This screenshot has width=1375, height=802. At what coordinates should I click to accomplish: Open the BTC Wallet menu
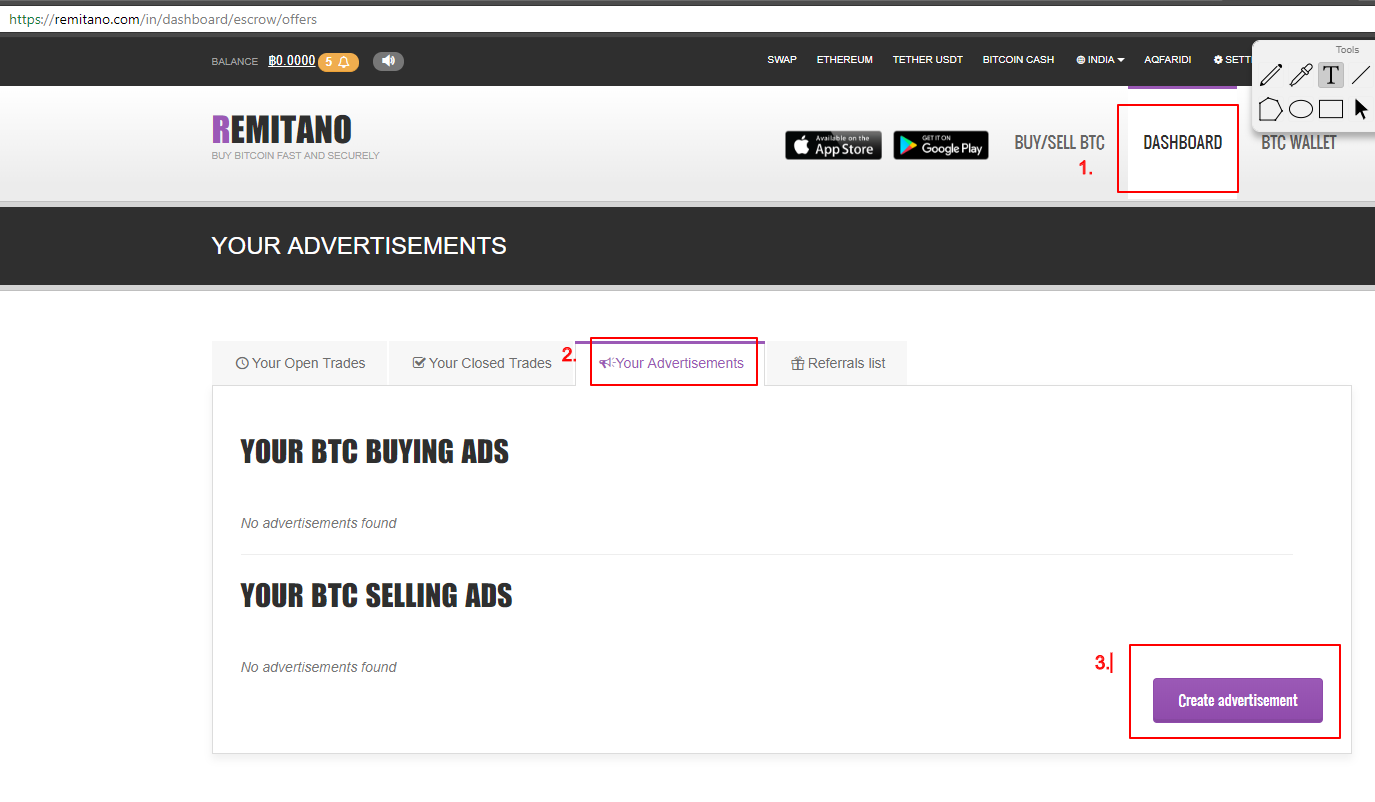click(1299, 143)
